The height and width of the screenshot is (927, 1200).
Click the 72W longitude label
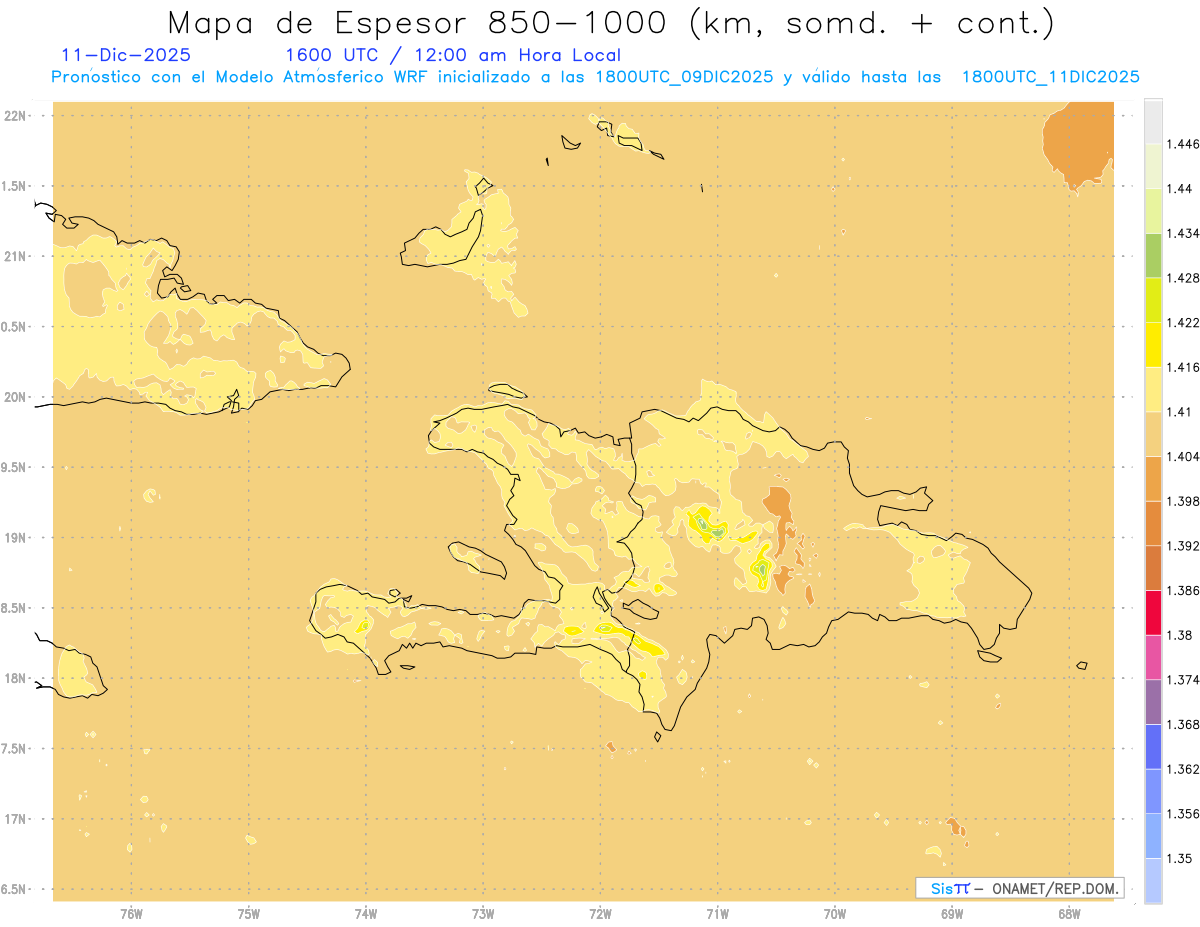pyautogui.click(x=601, y=913)
